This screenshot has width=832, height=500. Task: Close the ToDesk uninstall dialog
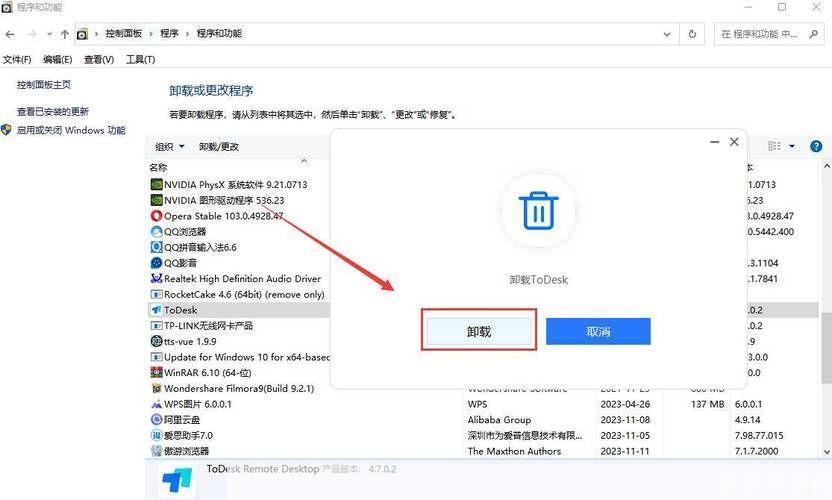click(x=734, y=142)
